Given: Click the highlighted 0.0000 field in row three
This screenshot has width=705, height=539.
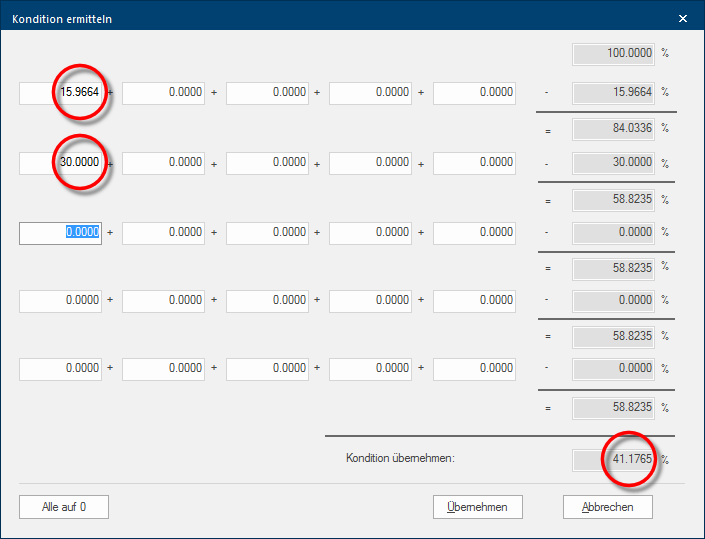Looking at the screenshot, I should [60, 232].
